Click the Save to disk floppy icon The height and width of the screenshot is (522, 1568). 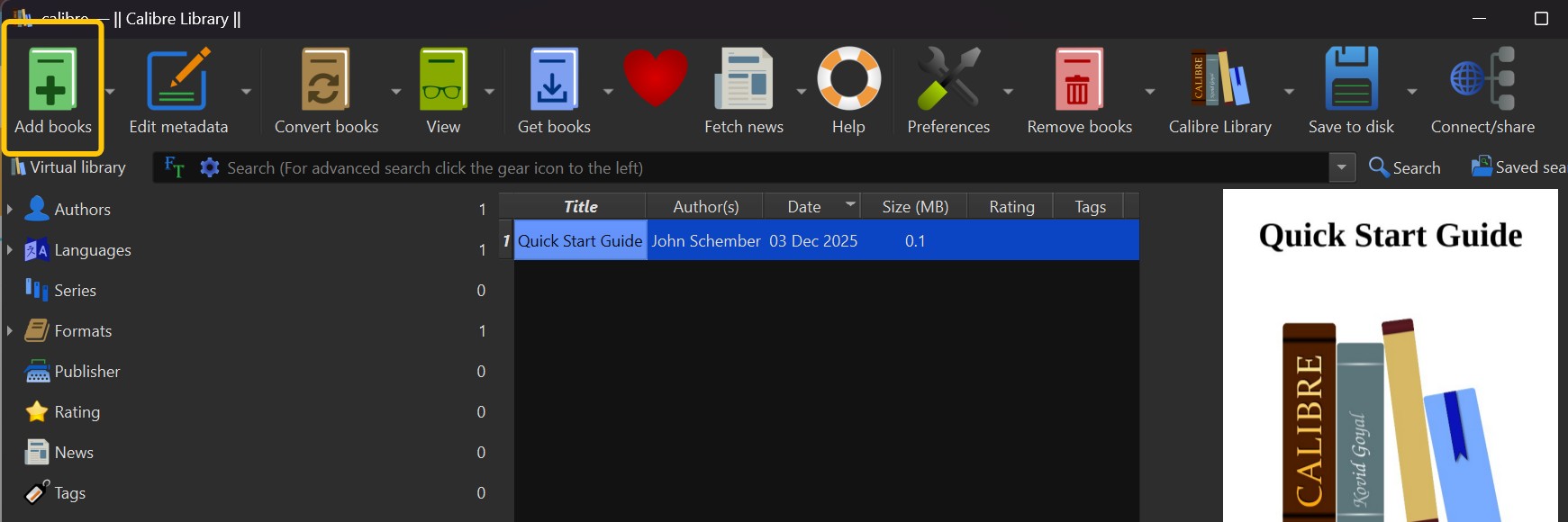1351,78
